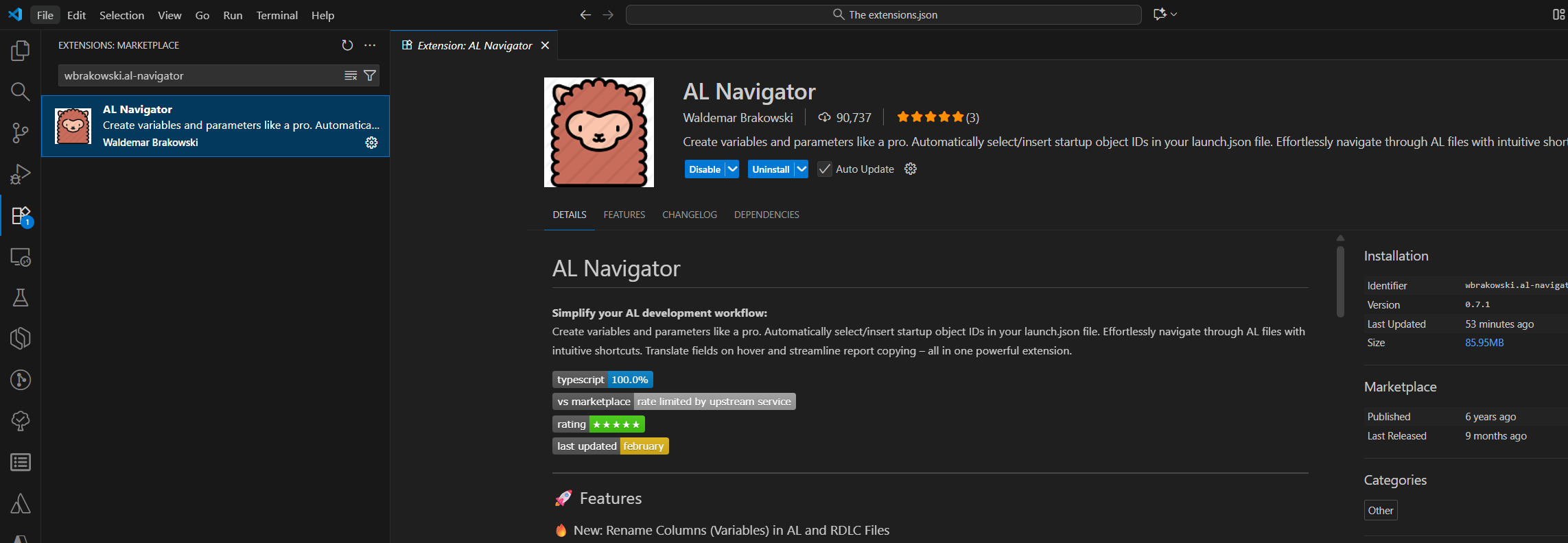1568x543 pixels.
Task: Open the View menu
Action: point(169,15)
